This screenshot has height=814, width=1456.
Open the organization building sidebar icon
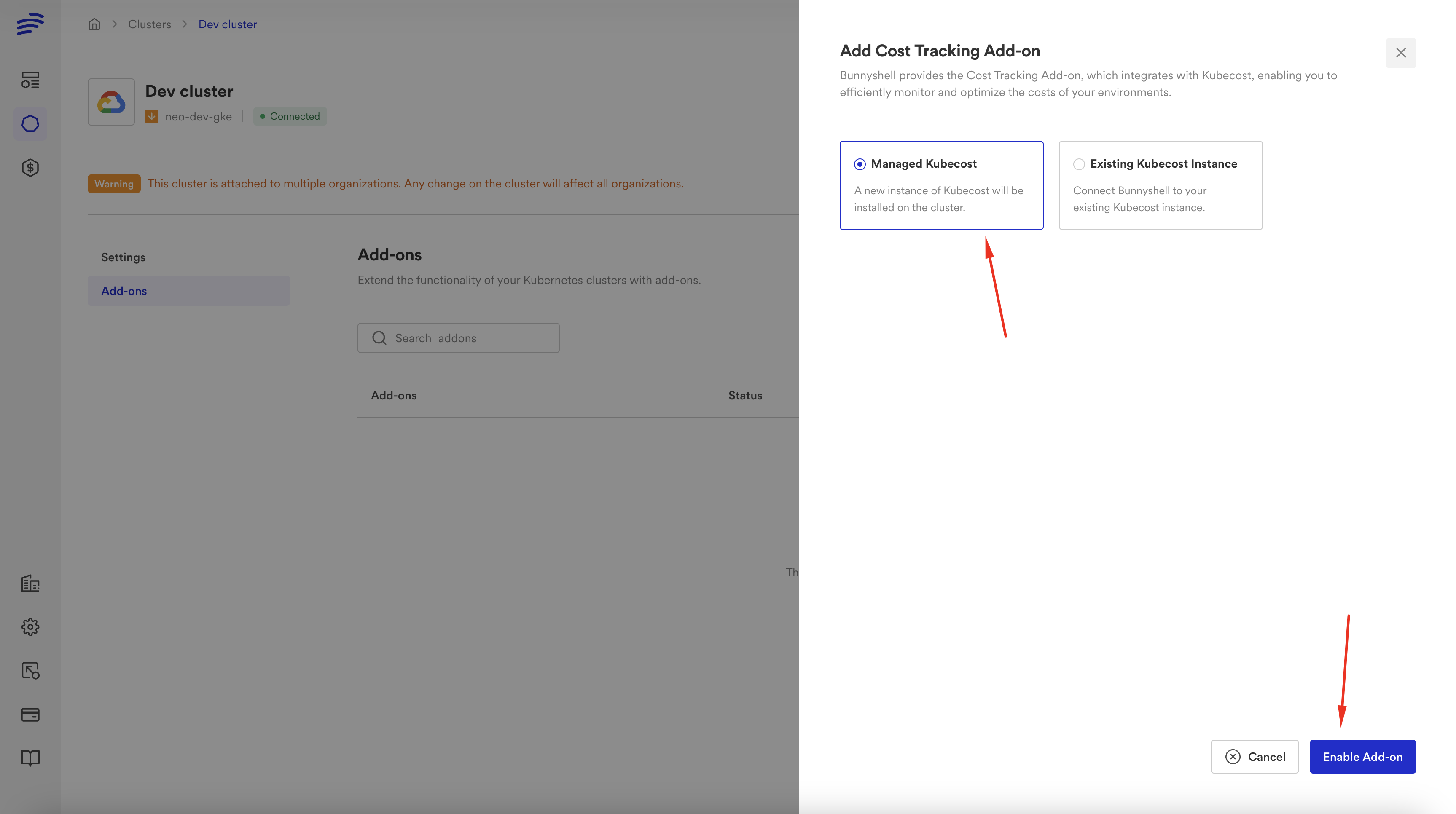click(x=30, y=583)
